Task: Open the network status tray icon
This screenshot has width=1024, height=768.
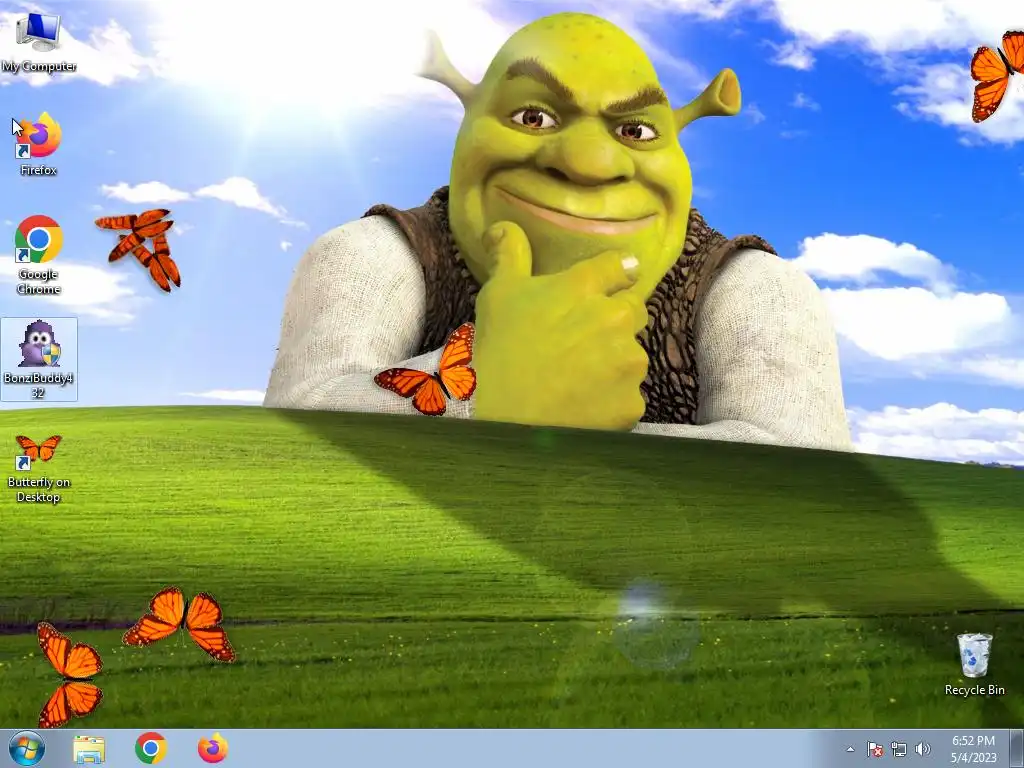Action: (x=899, y=749)
